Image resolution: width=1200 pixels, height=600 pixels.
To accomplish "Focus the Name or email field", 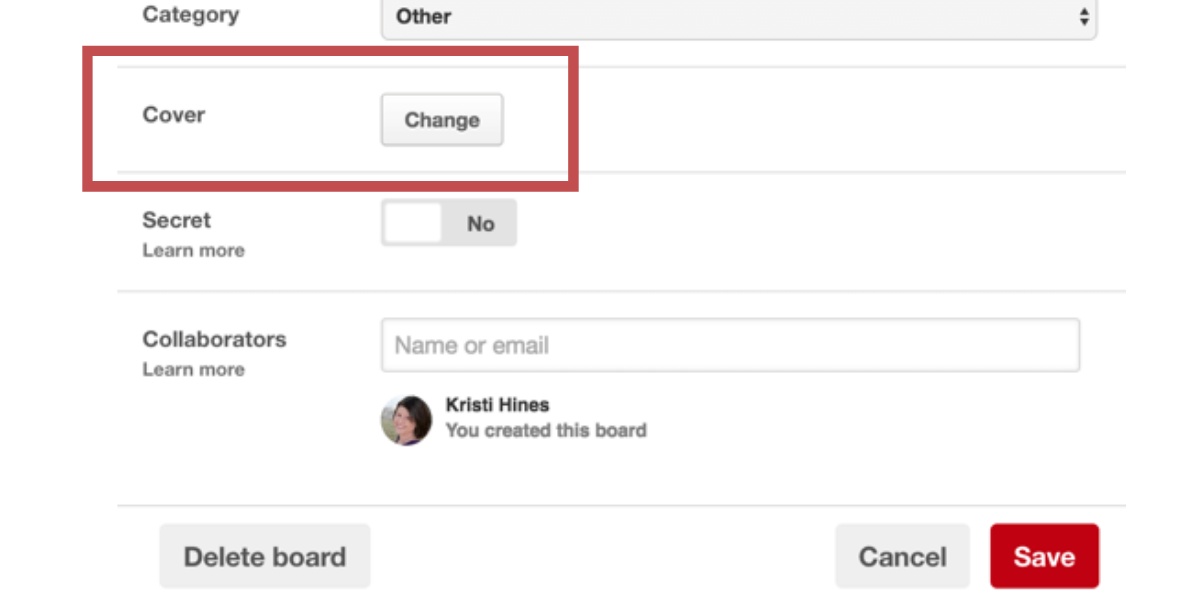I will pos(730,346).
